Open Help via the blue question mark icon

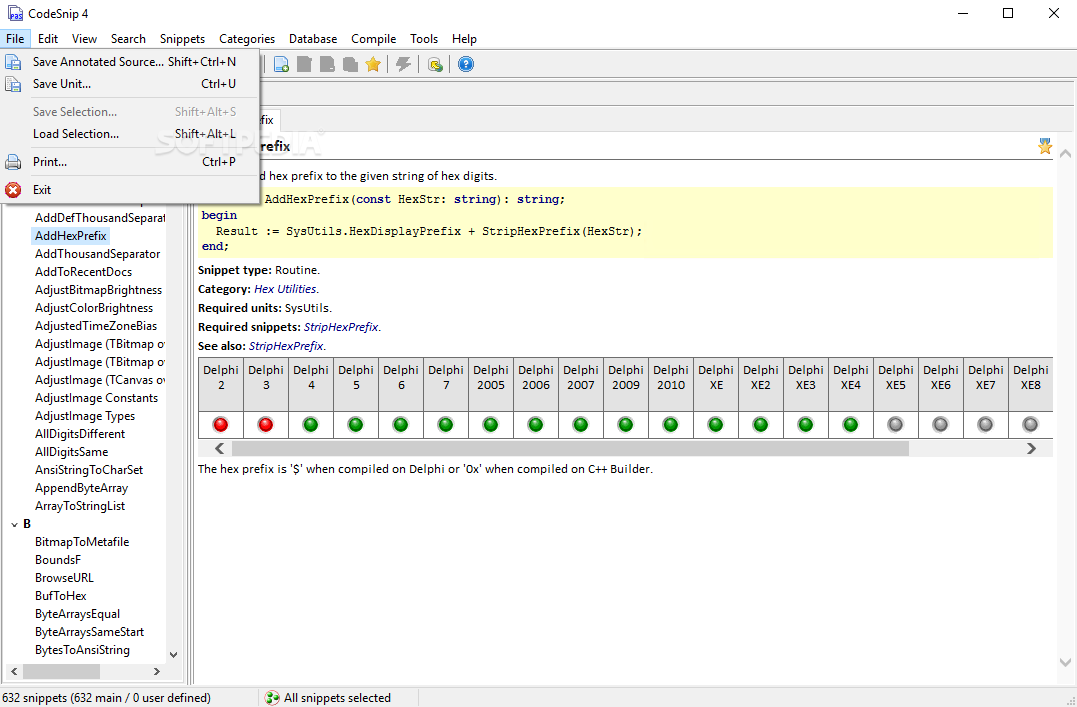(466, 65)
